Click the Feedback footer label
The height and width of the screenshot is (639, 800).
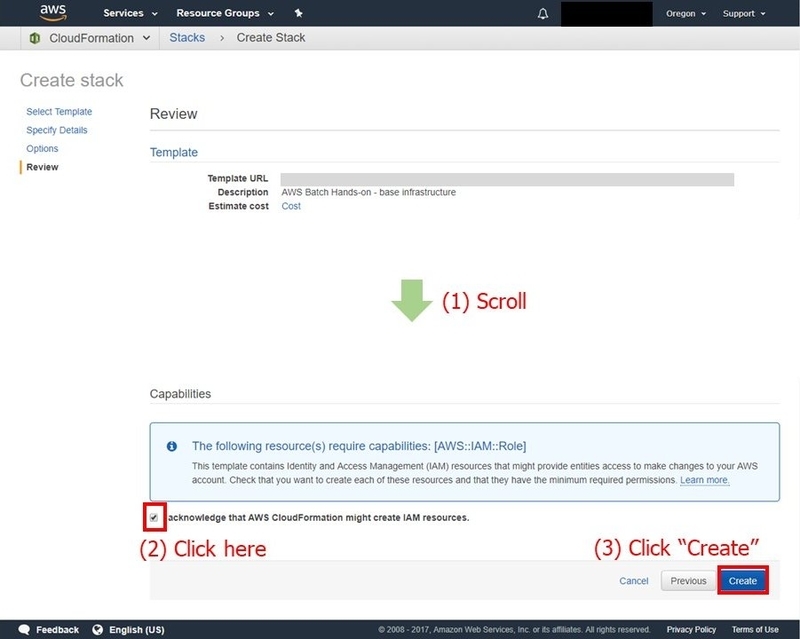(x=57, y=630)
